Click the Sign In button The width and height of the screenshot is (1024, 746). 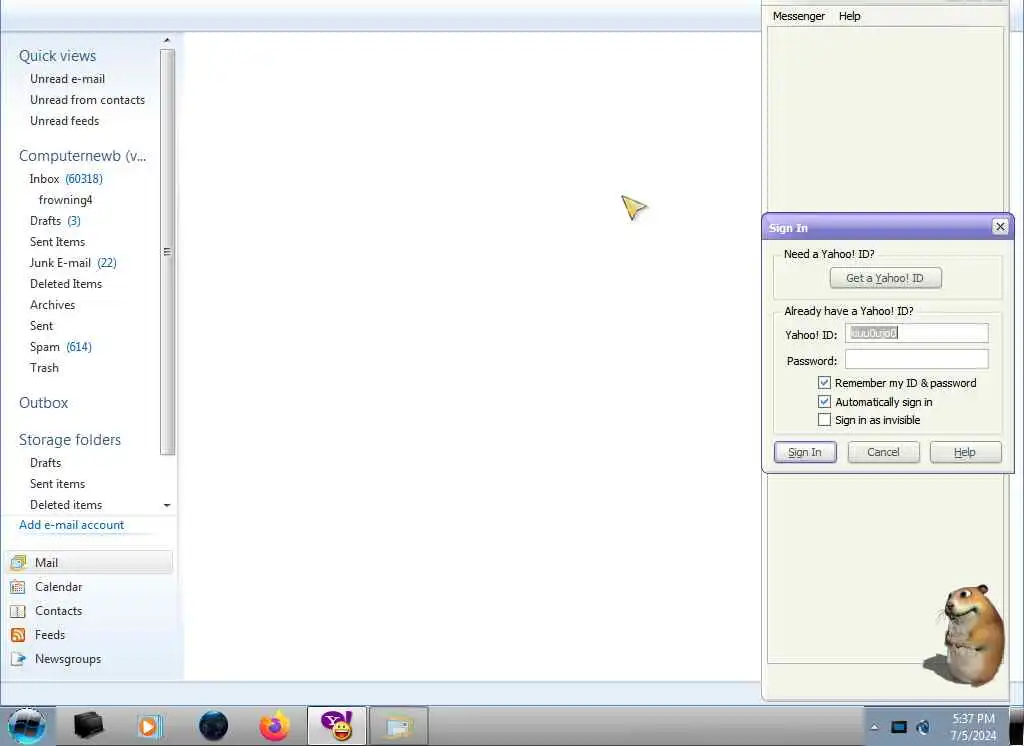(805, 452)
